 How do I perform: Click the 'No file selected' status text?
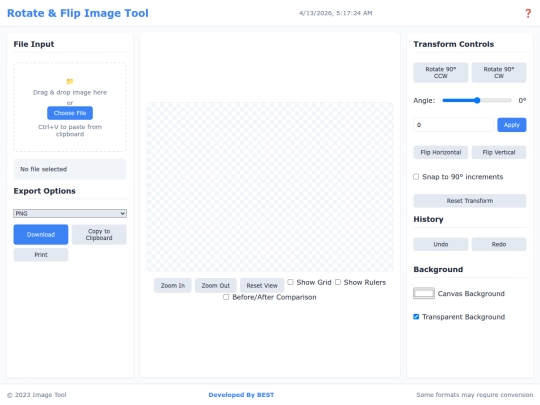tap(43, 169)
